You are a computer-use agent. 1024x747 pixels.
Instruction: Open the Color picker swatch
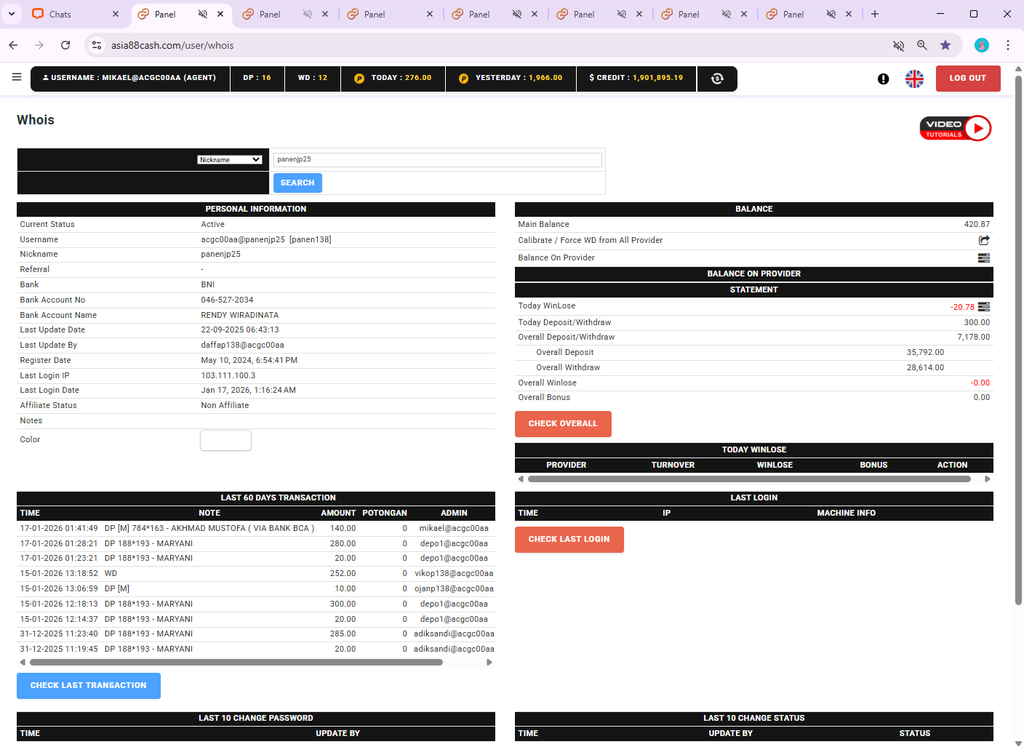click(225, 440)
